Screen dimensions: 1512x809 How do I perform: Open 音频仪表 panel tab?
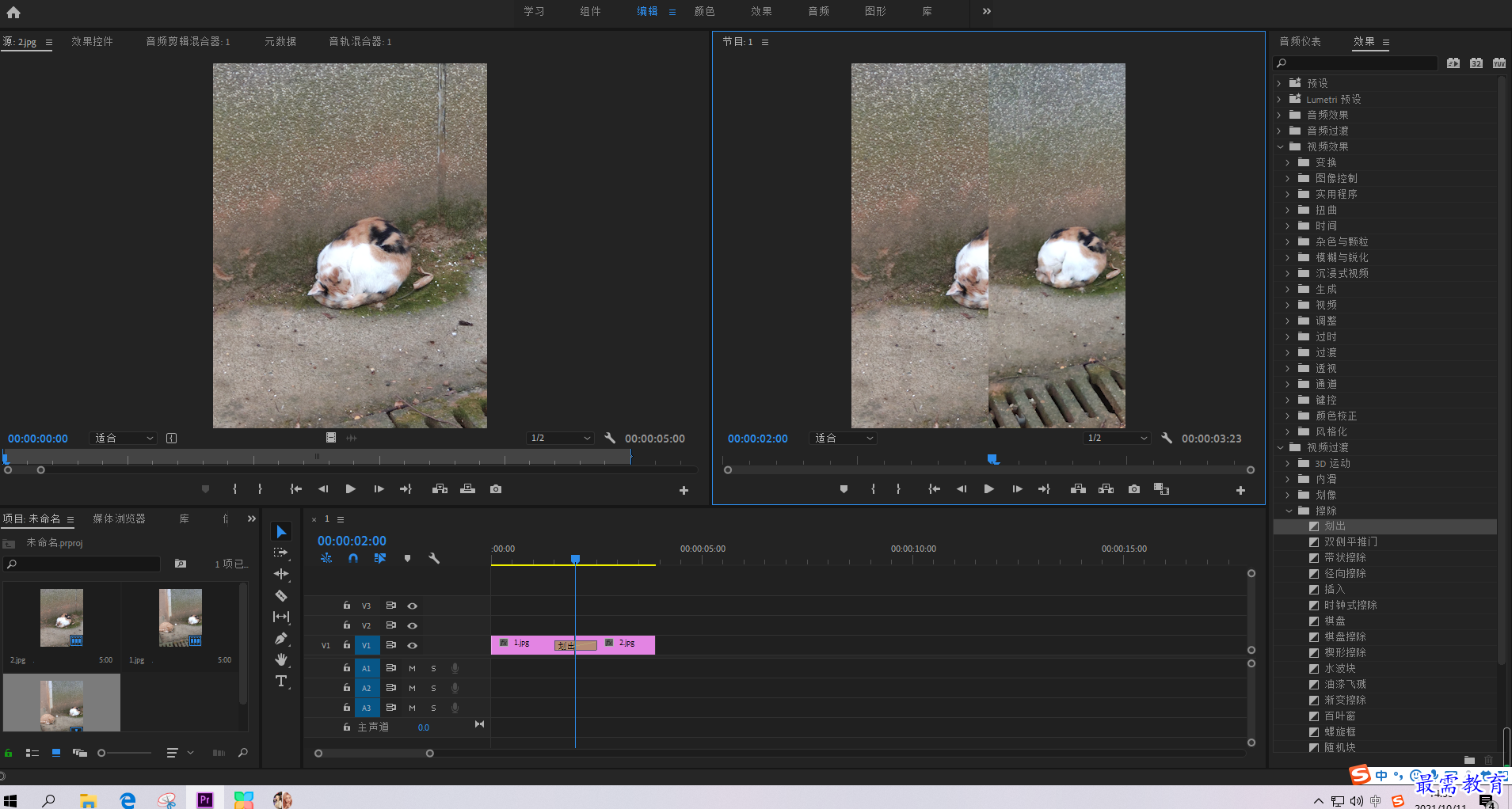click(1300, 41)
